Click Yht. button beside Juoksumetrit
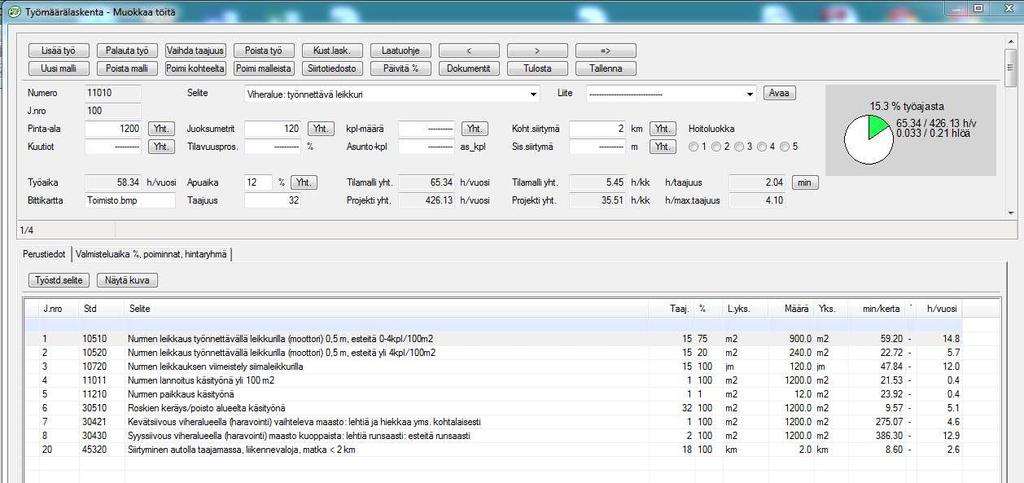The image size is (1024, 483). pyautogui.click(x=321, y=129)
